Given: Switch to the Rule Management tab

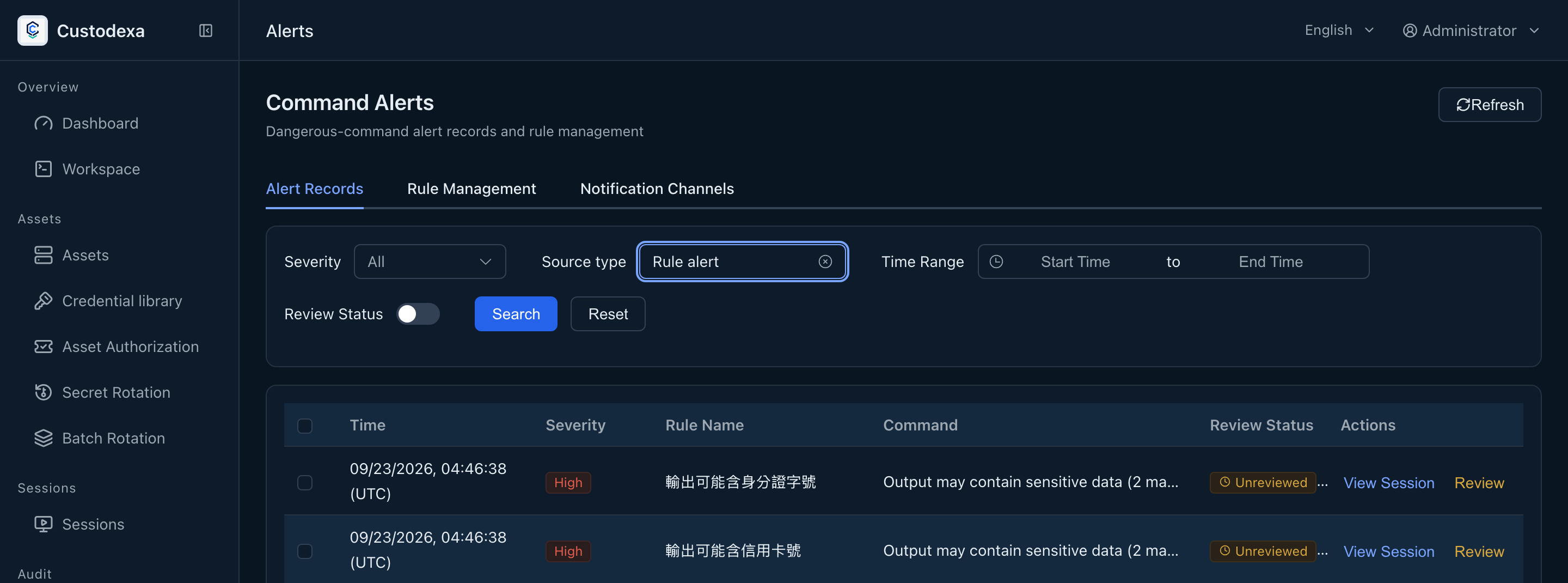Looking at the screenshot, I should [x=471, y=189].
